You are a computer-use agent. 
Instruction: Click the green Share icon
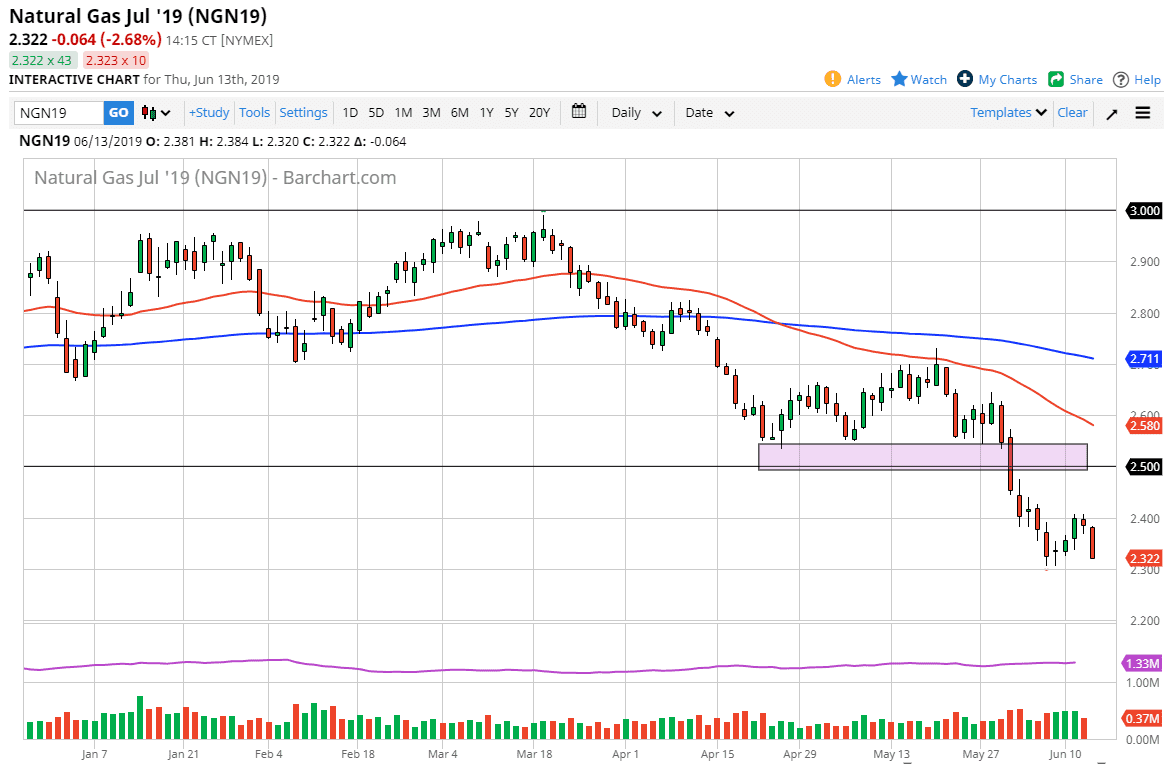pos(1056,79)
